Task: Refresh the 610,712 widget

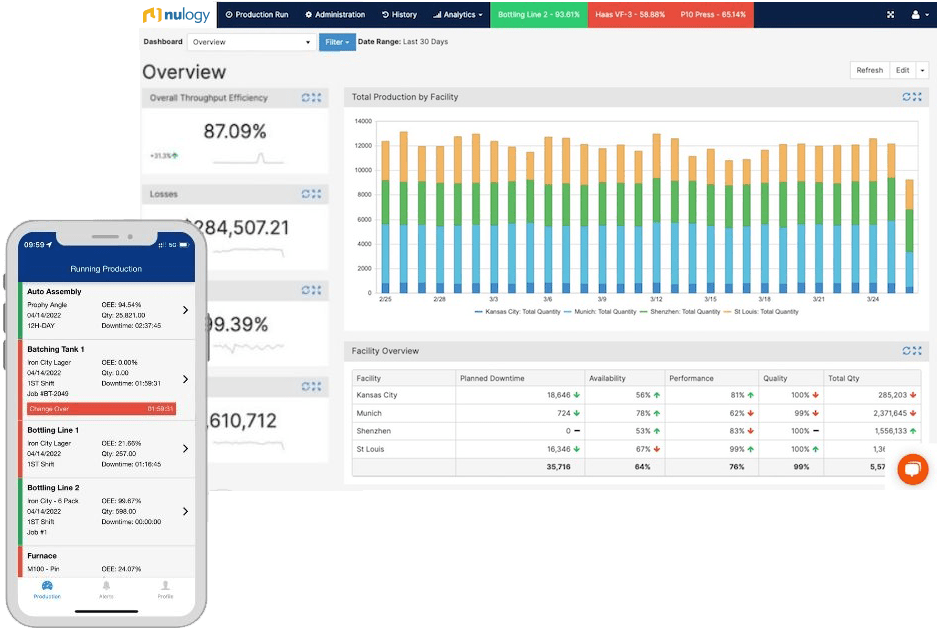Action: [306, 387]
